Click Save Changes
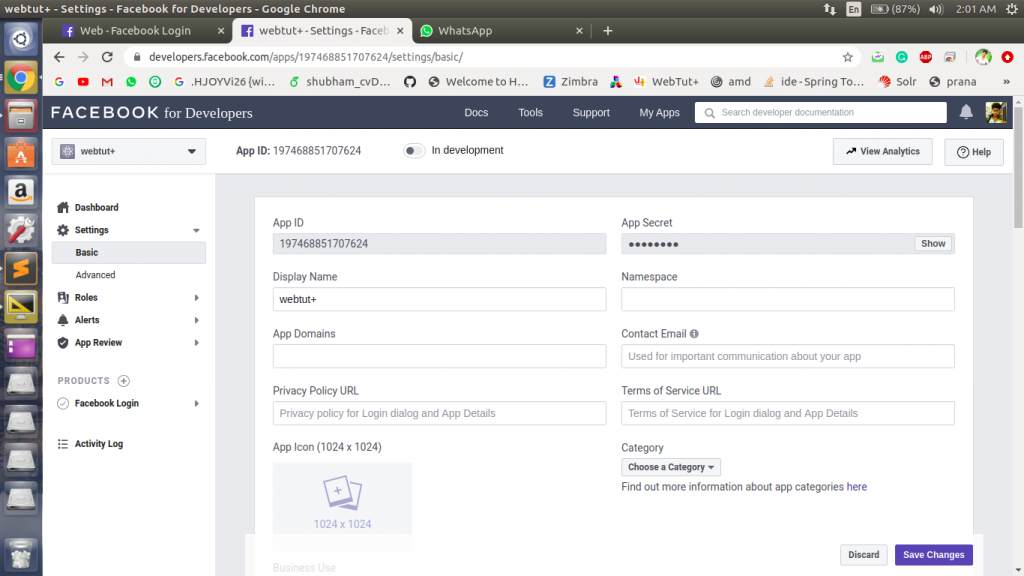The image size is (1024, 576). (x=933, y=554)
